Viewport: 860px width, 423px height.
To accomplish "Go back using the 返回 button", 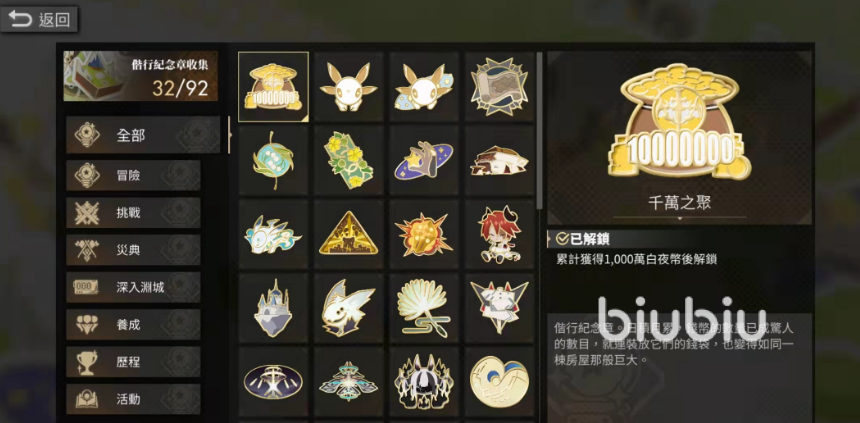I will coord(39,20).
